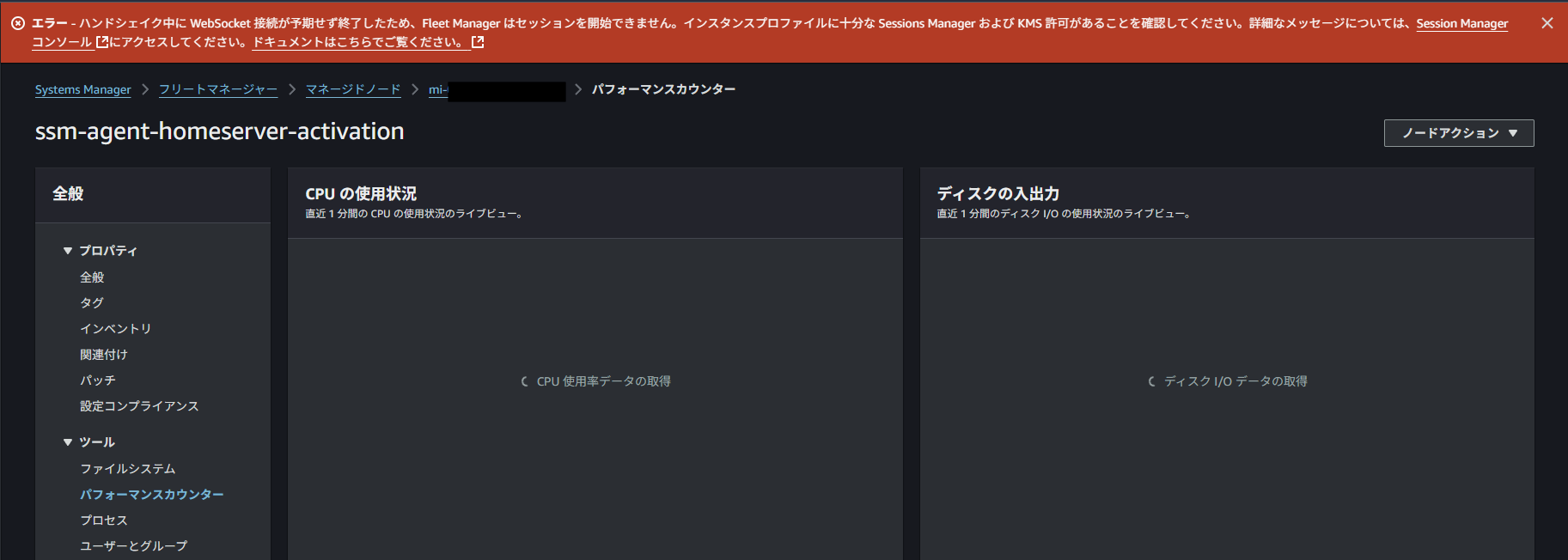The image size is (1568, 560).
Task: Click the ssm-agent-homeserver-activation title
Action: coord(219,131)
